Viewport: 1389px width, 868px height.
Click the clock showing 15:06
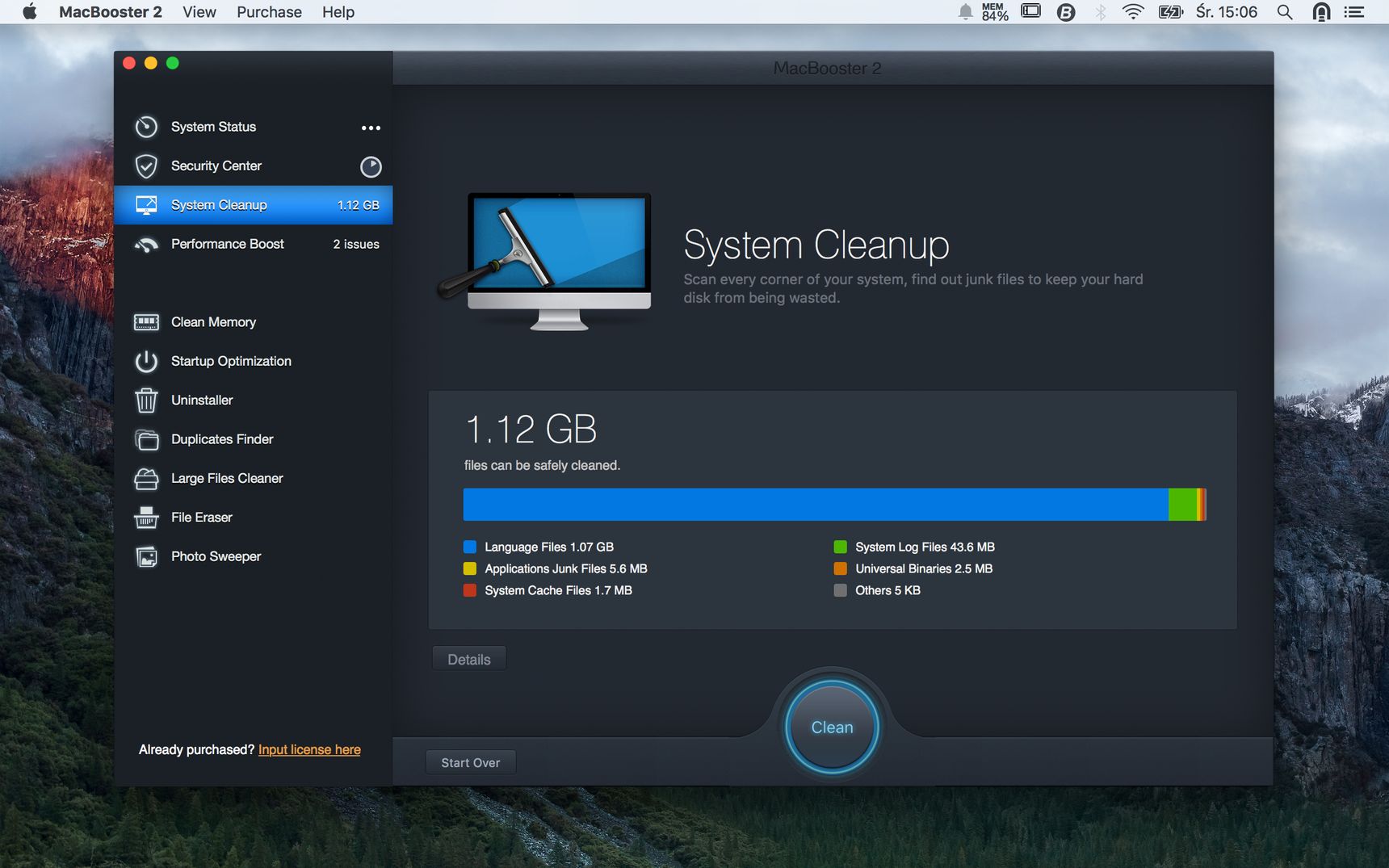(x=1227, y=12)
